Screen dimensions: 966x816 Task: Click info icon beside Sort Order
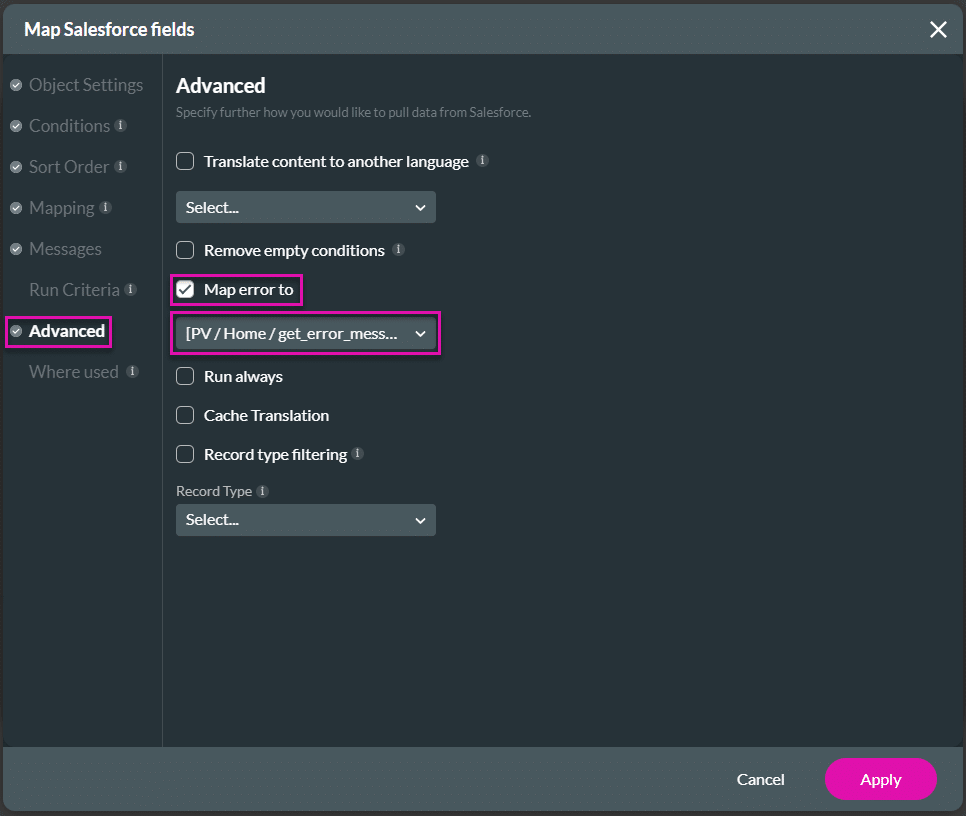pos(120,167)
